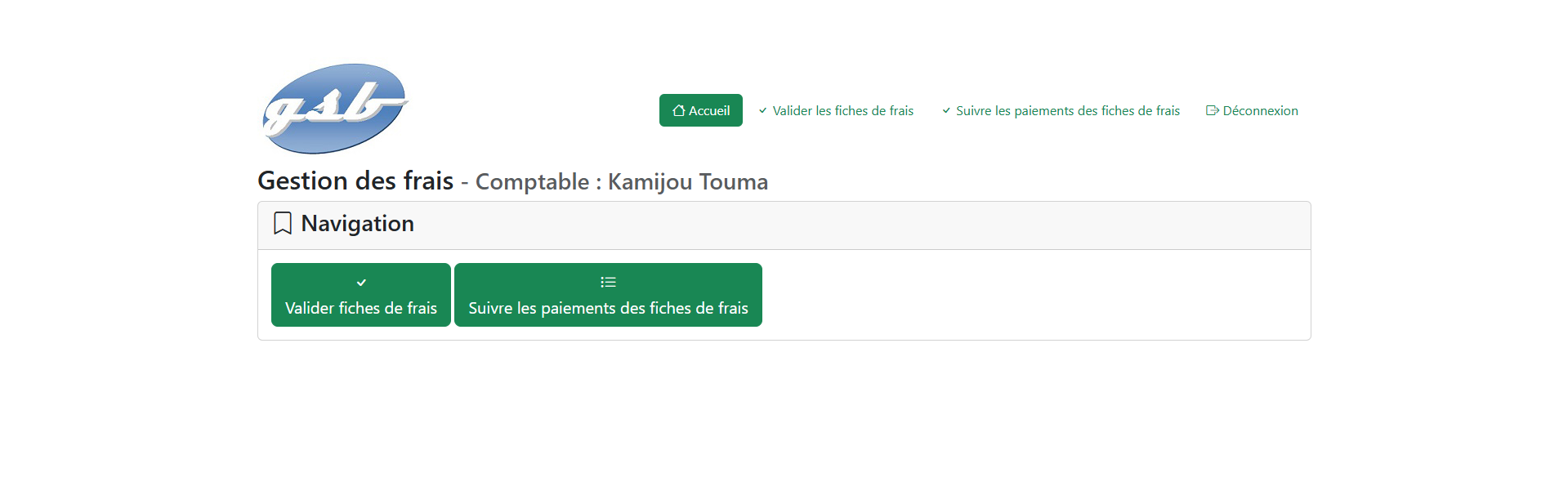Click the logout icon beside Déconnexion
Viewport: 1568px width, 486px height.
pyautogui.click(x=1212, y=110)
